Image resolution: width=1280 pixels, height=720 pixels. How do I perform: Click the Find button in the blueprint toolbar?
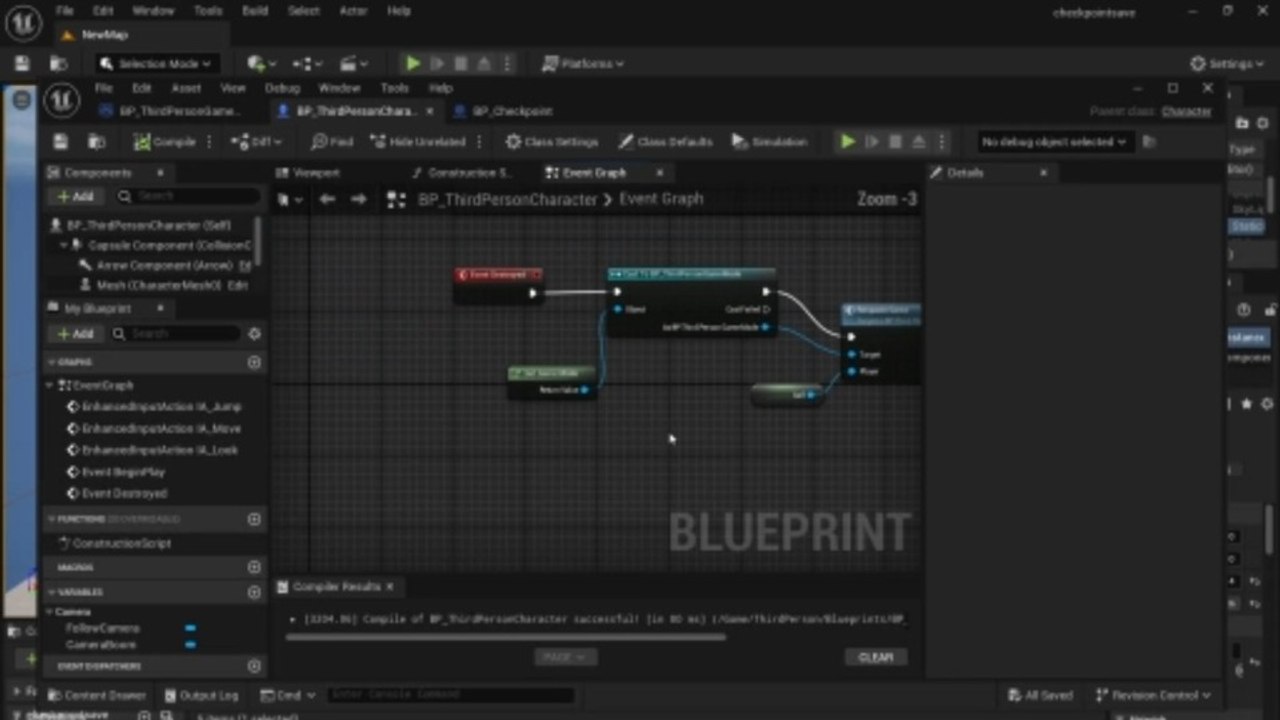click(x=332, y=142)
